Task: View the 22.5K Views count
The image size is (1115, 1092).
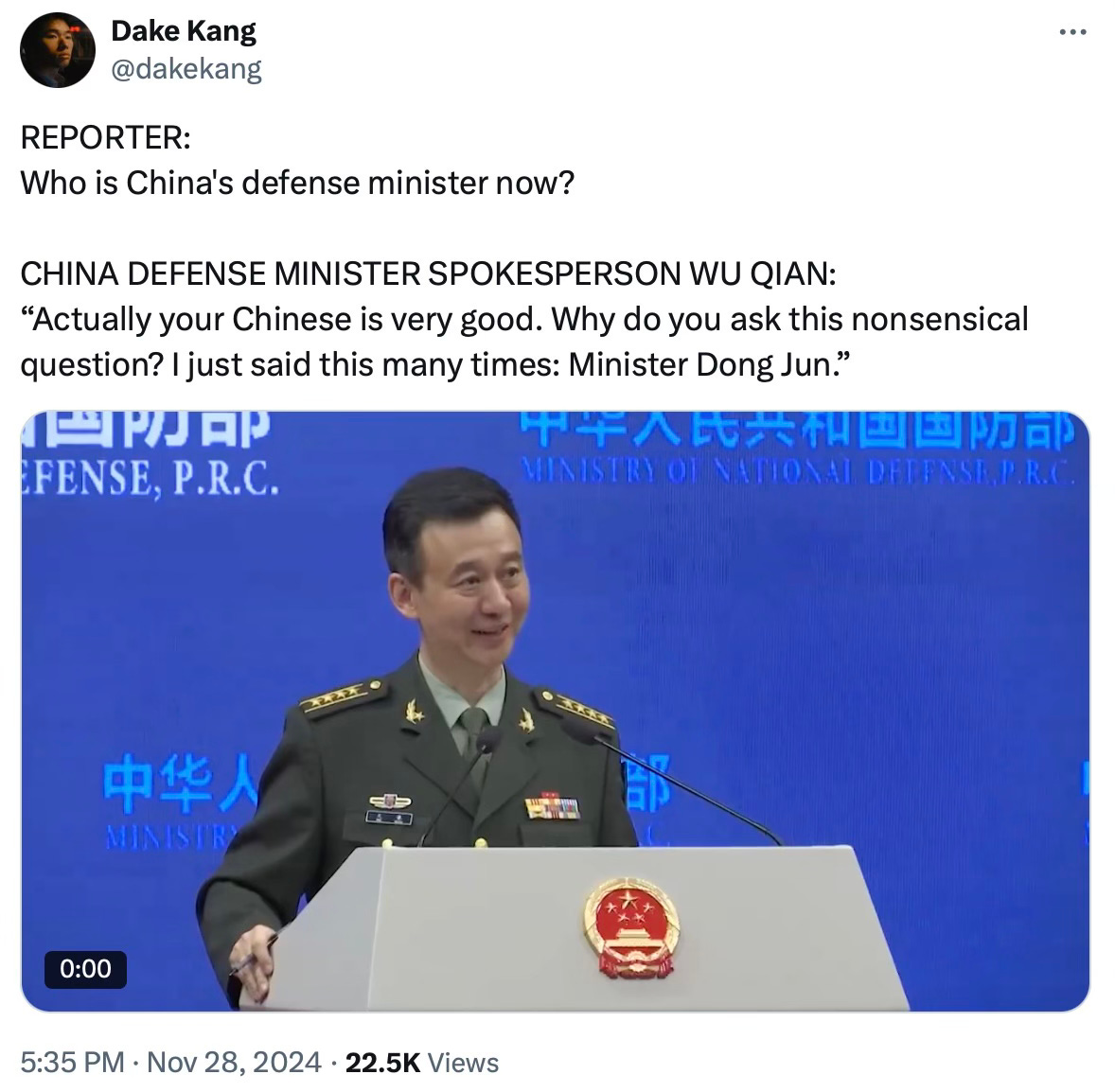Action: pos(422,1062)
